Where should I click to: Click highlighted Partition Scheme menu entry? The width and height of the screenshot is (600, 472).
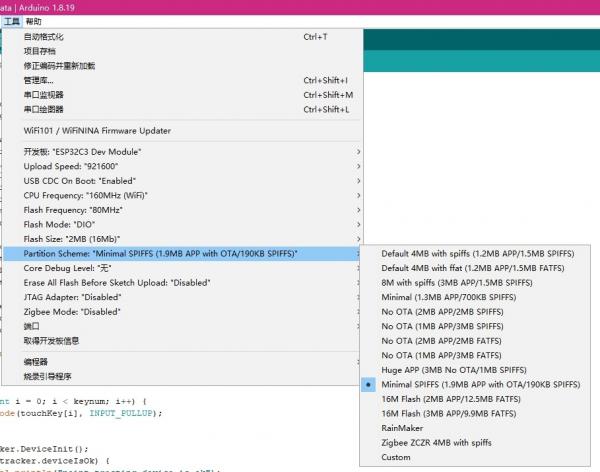click(182, 253)
